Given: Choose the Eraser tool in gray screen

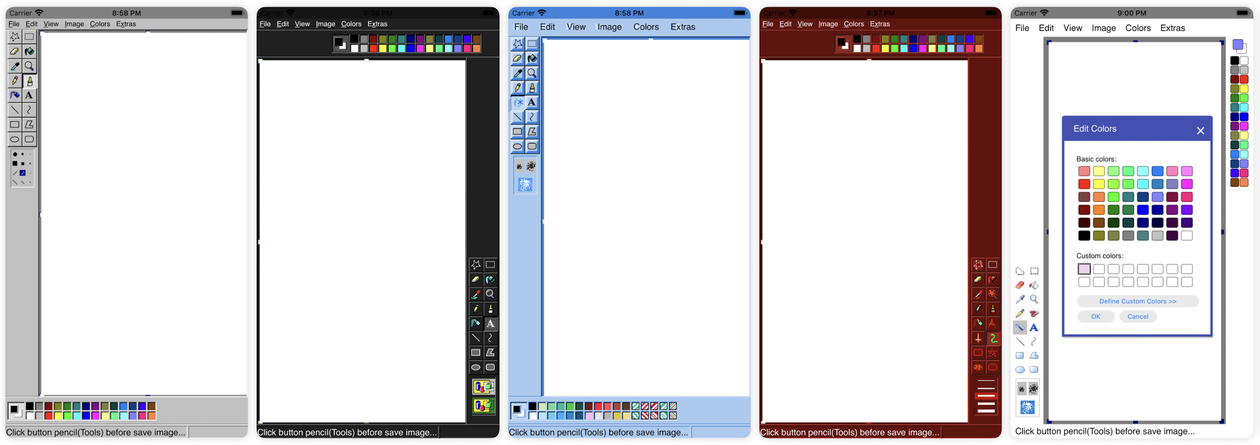Looking at the screenshot, I should tap(14, 52).
